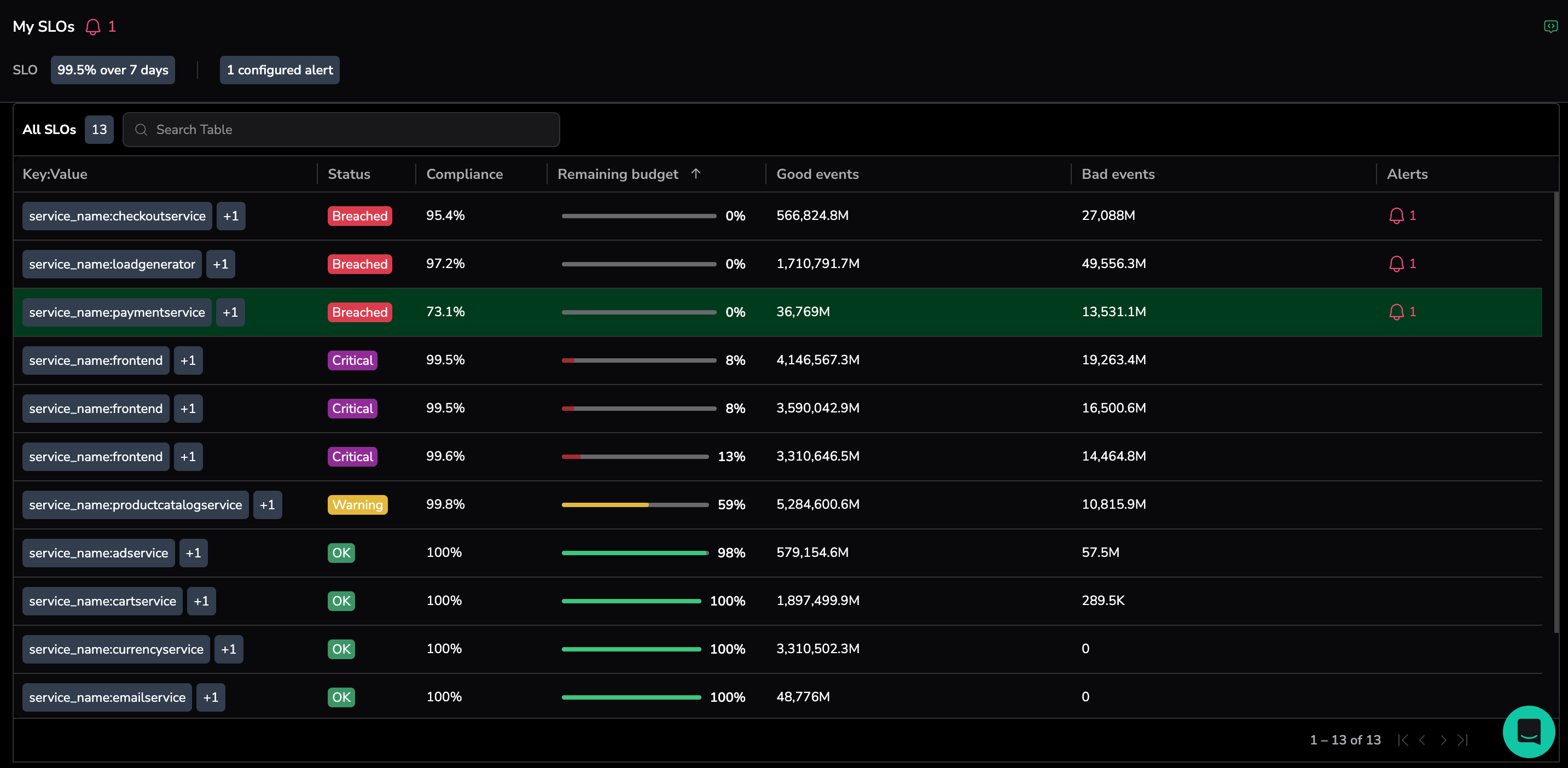
Task: Expand +1 tag on emailservice row
Action: tap(211, 697)
